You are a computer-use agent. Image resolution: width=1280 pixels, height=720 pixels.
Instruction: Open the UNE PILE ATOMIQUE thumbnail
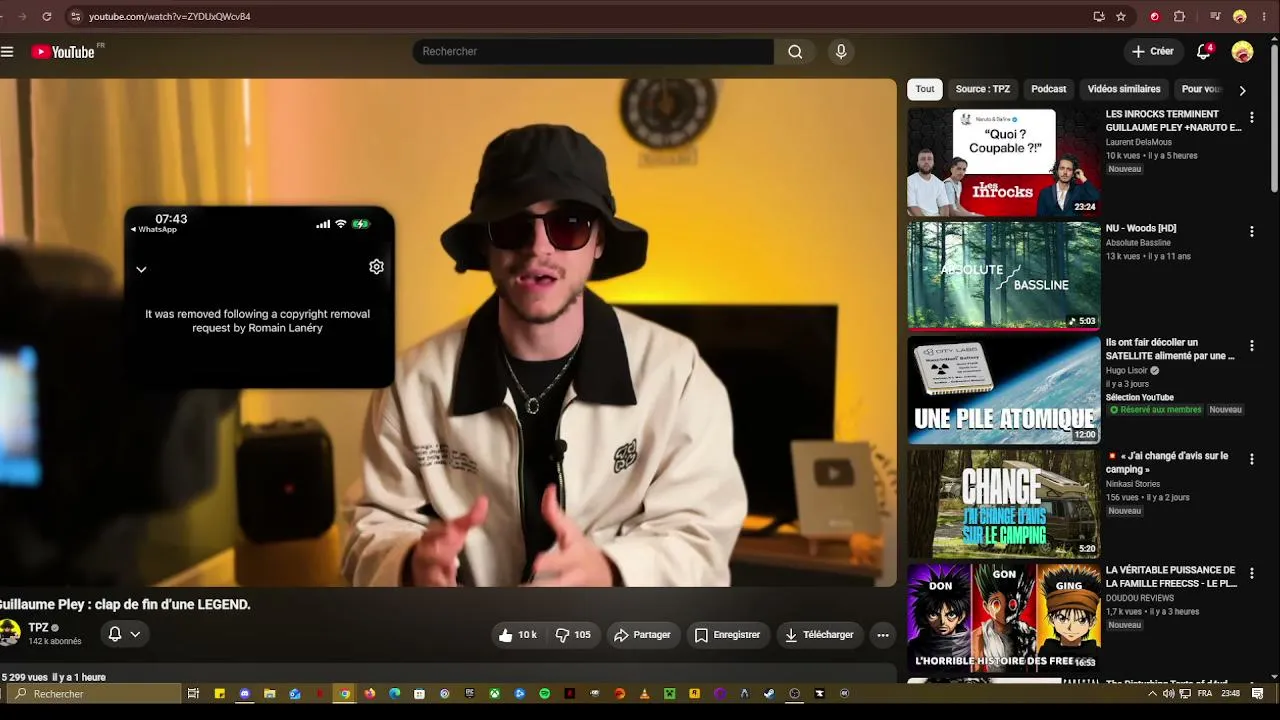[x=1003, y=390]
